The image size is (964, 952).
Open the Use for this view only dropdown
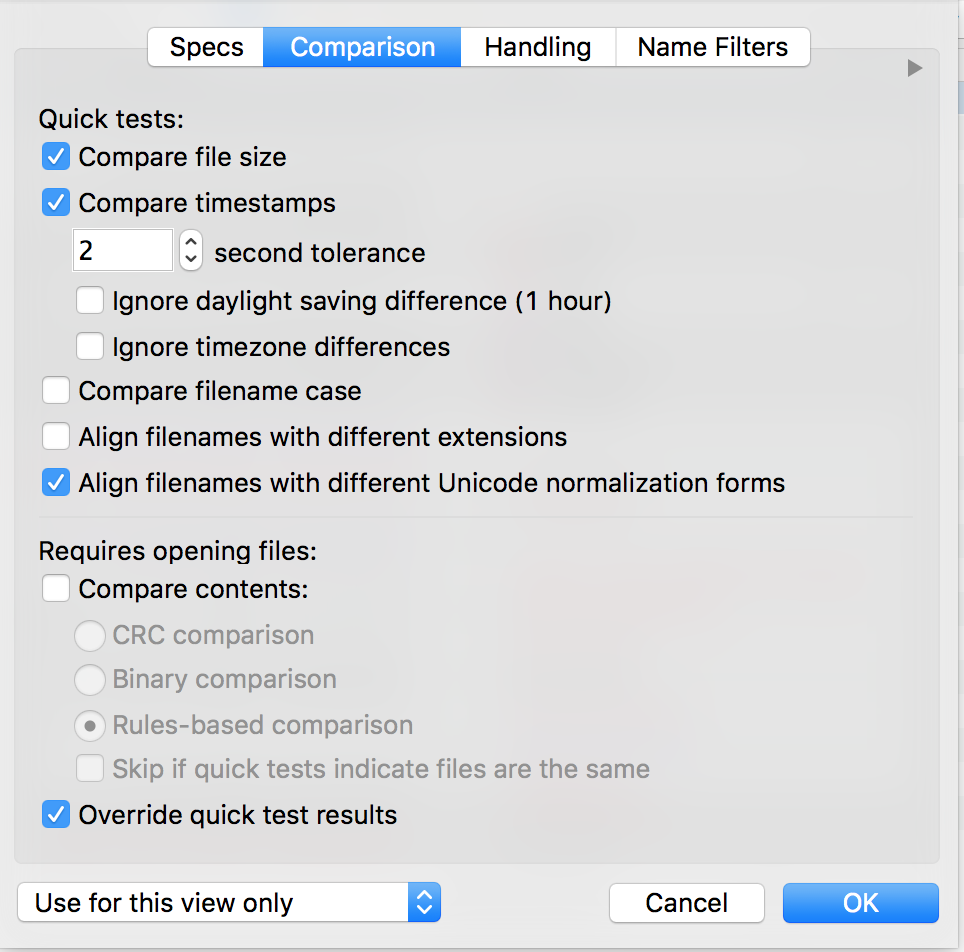229,902
